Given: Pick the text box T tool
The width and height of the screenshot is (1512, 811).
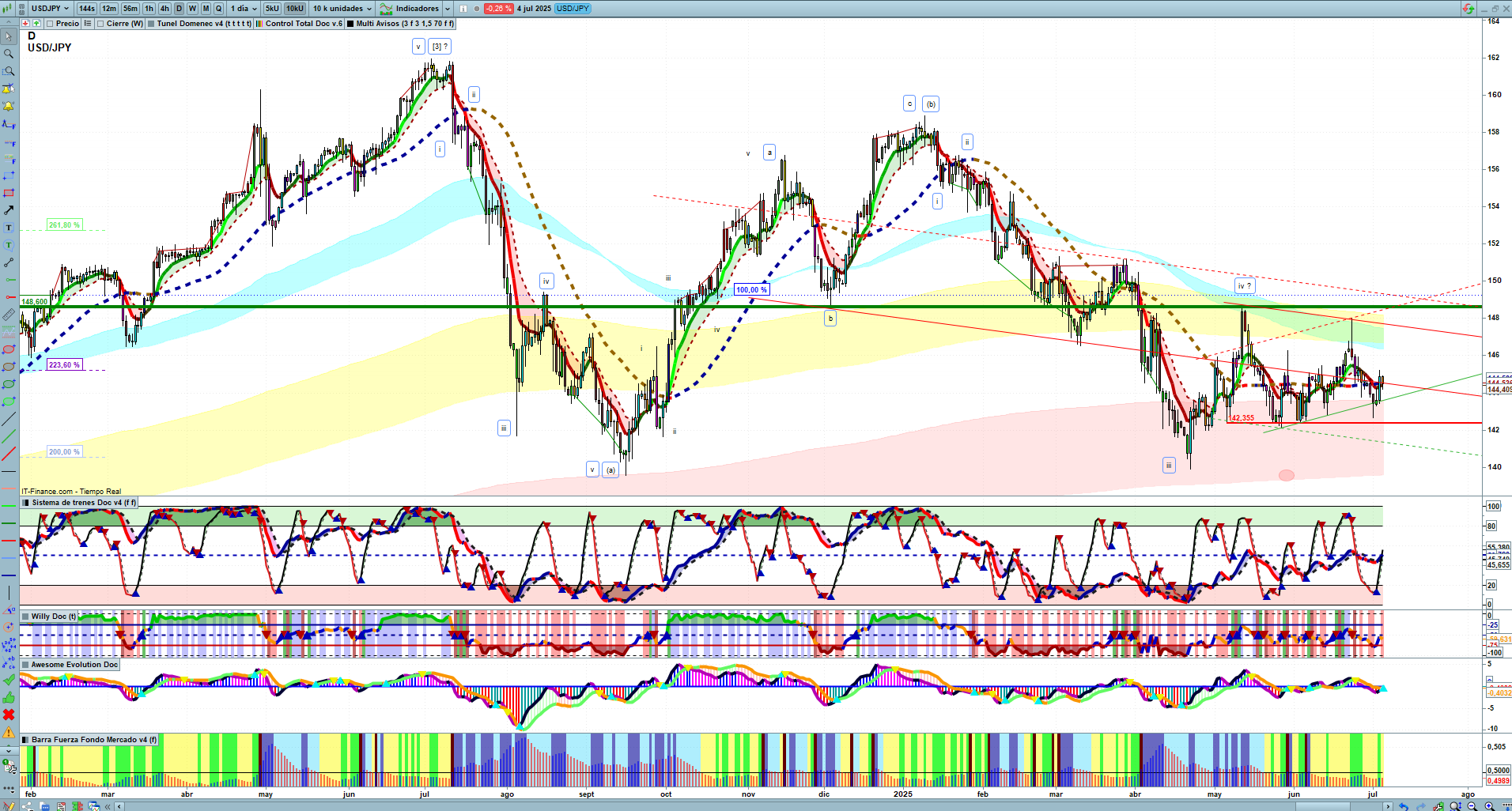Looking at the screenshot, I should pos(9,228).
